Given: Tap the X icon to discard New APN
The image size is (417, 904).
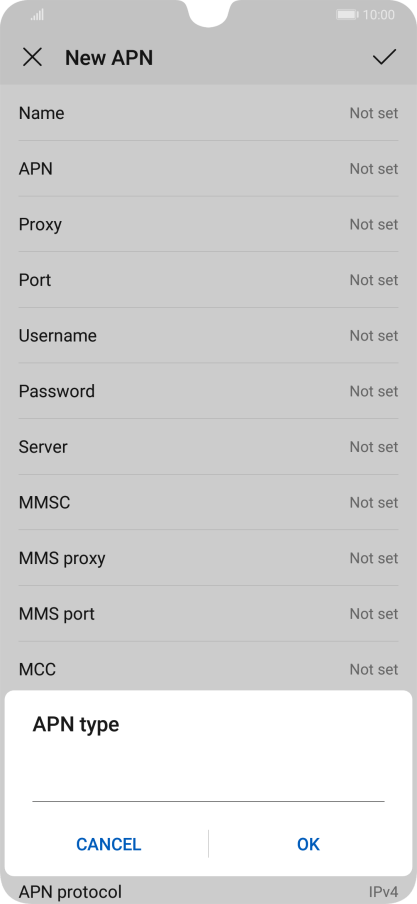Looking at the screenshot, I should tap(32, 57).
